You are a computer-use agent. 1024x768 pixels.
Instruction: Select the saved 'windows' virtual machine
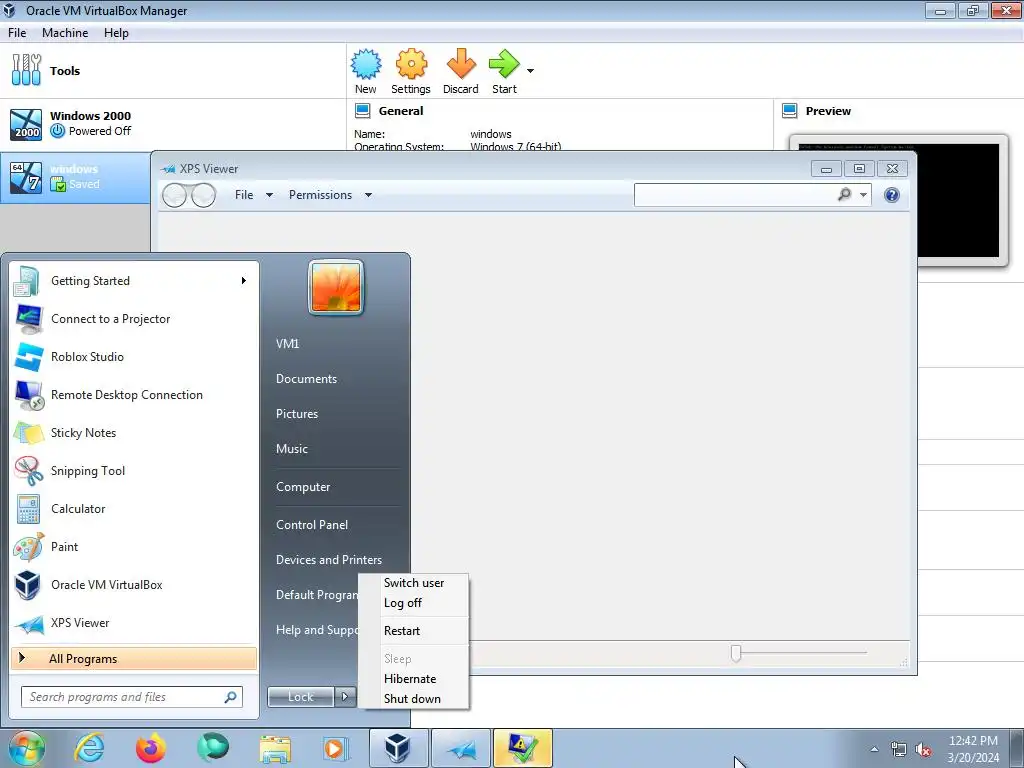click(76, 177)
